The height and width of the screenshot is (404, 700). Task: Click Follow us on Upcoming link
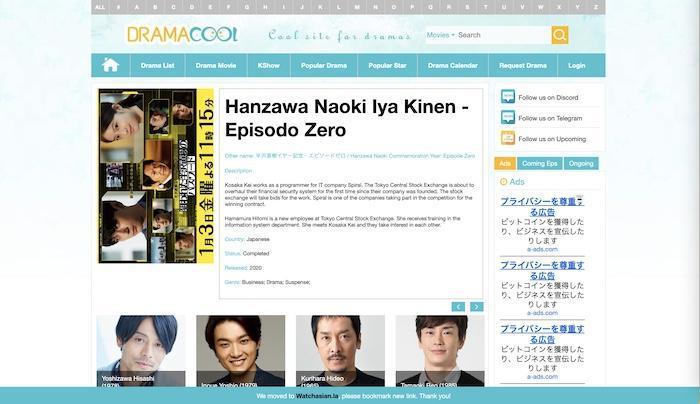pyautogui.click(x=552, y=139)
